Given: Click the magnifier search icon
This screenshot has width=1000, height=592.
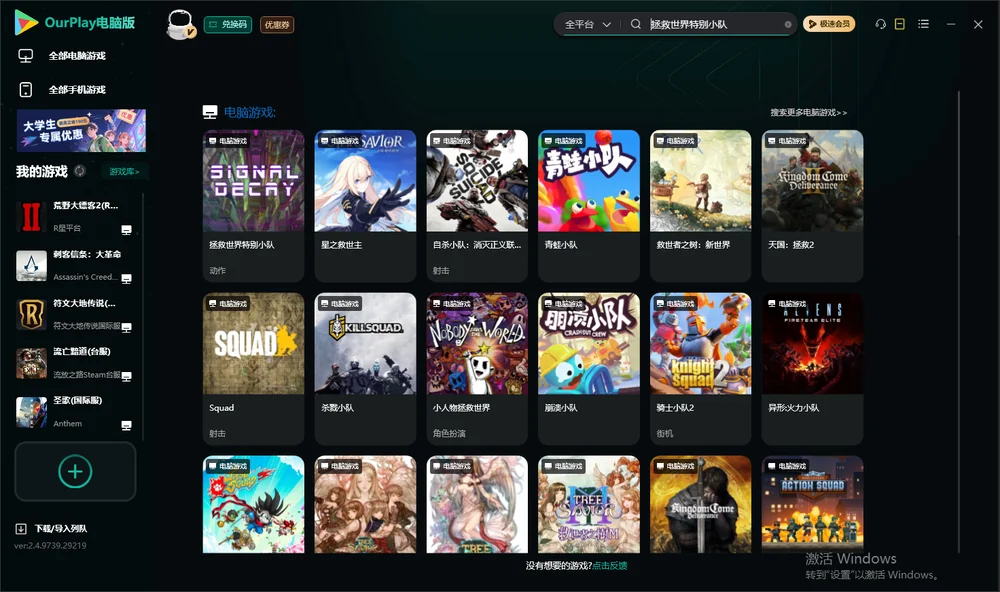Looking at the screenshot, I should (635, 24).
